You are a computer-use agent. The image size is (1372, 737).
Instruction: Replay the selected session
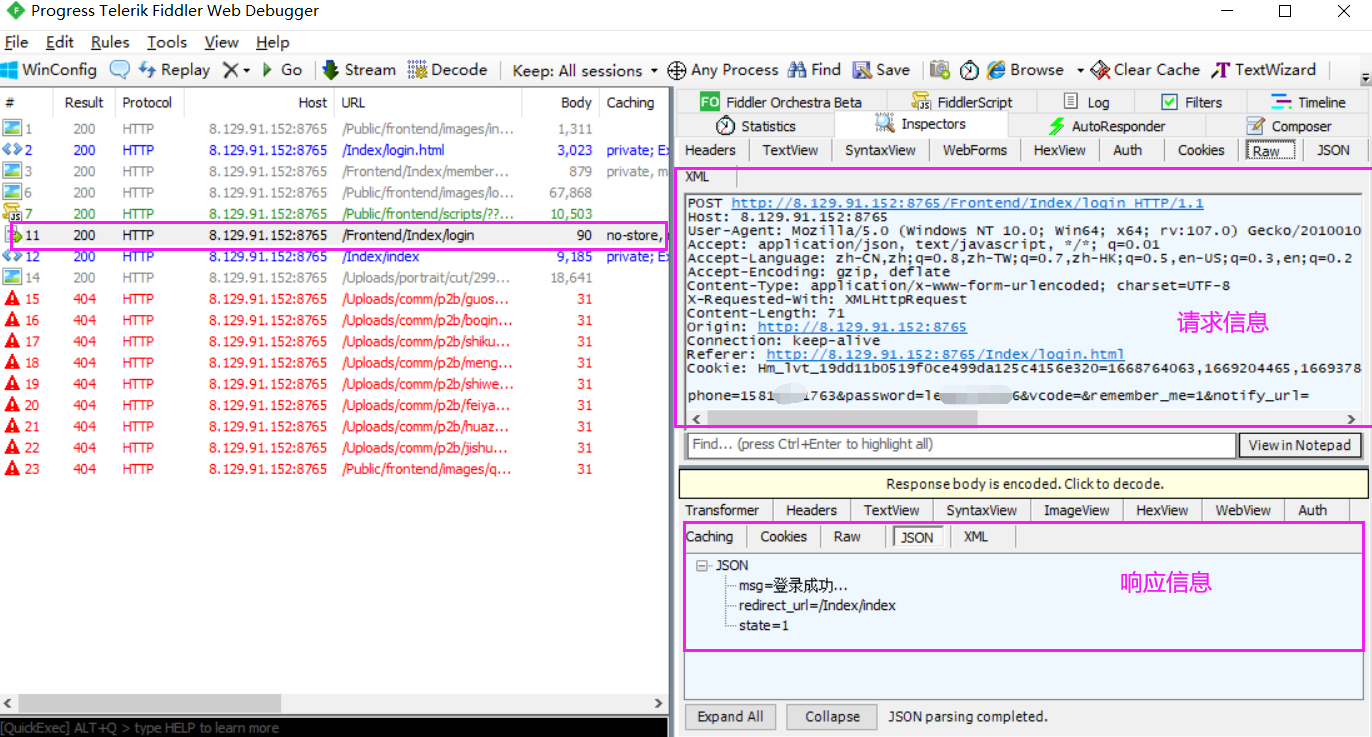173,70
